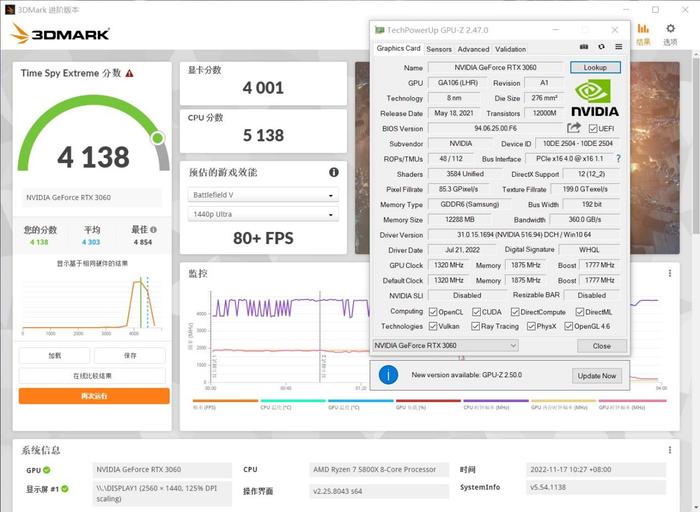Image resolution: width=700 pixels, height=512 pixels.
Task: Click the Driver Version field
Action: (x=524, y=234)
